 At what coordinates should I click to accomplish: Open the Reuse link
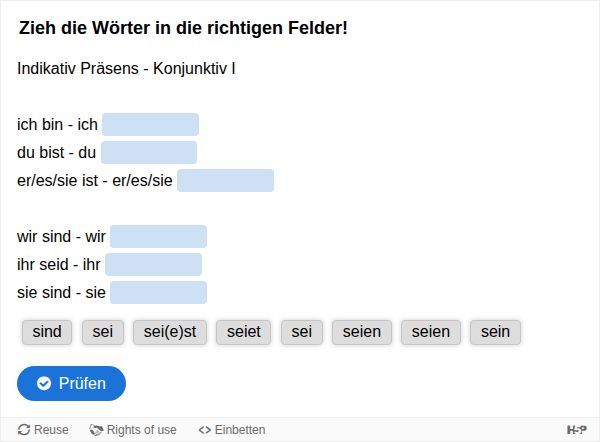pos(43,430)
